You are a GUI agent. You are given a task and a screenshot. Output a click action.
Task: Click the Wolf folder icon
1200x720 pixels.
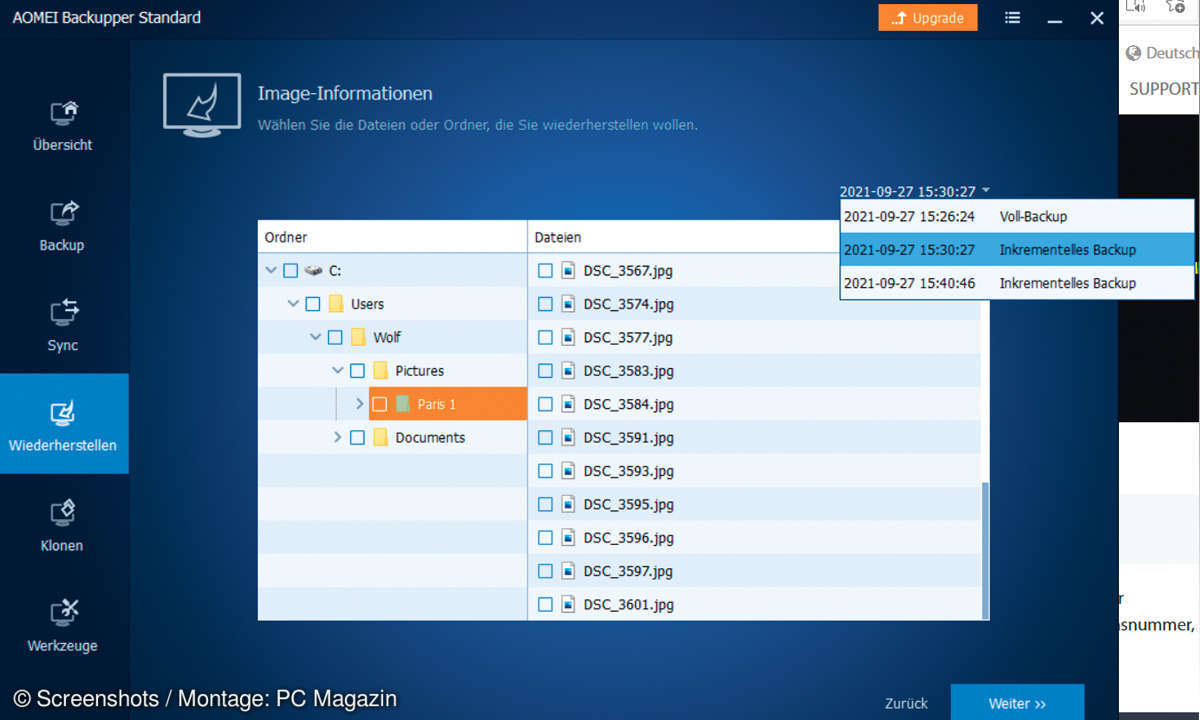[x=358, y=337]
